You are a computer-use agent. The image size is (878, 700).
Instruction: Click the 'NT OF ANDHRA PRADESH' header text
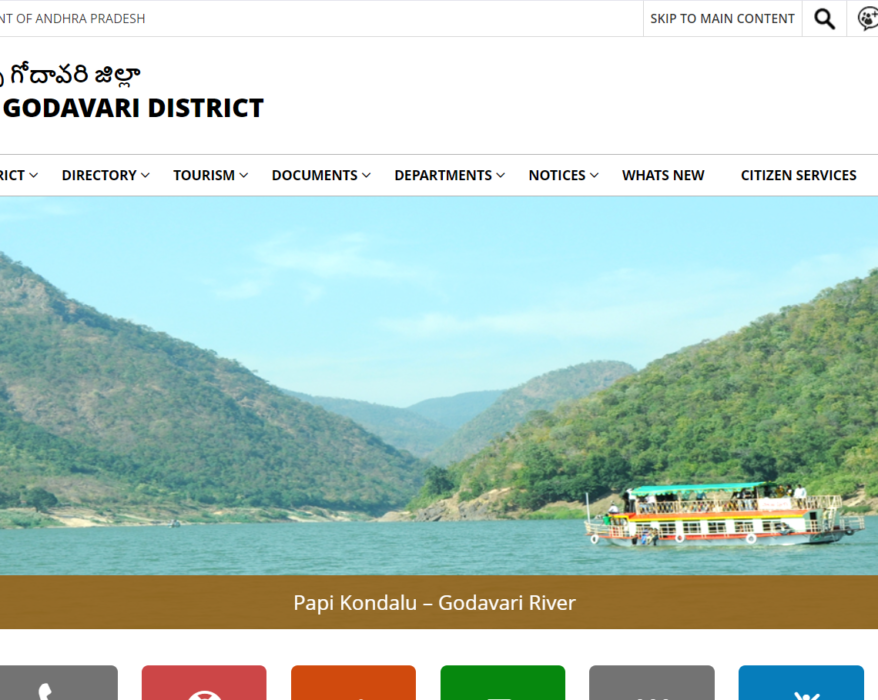click(72, 18)
